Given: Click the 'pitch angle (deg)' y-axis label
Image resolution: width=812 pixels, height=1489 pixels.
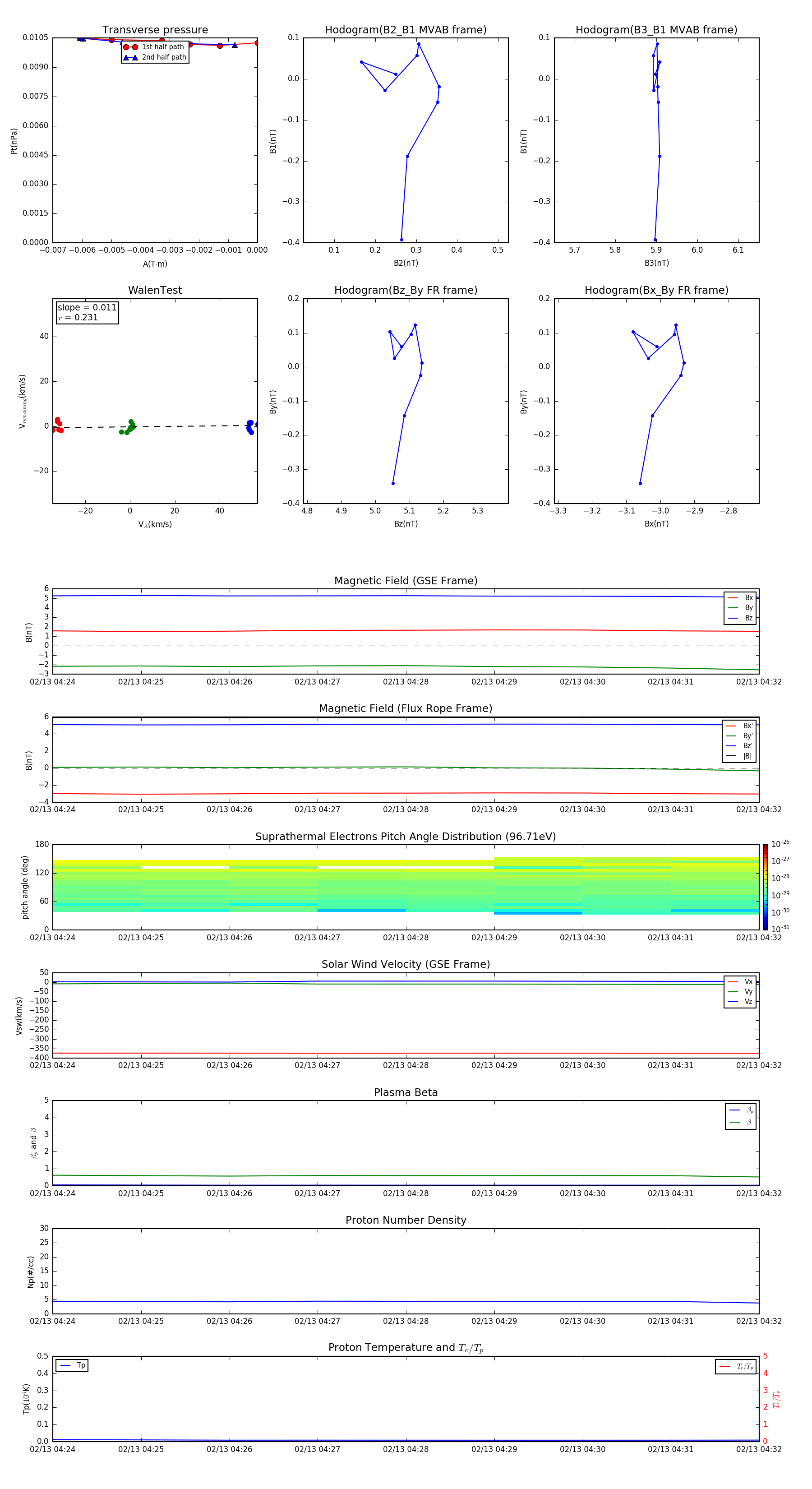Looking at the screenshot, I should [25, 887].
